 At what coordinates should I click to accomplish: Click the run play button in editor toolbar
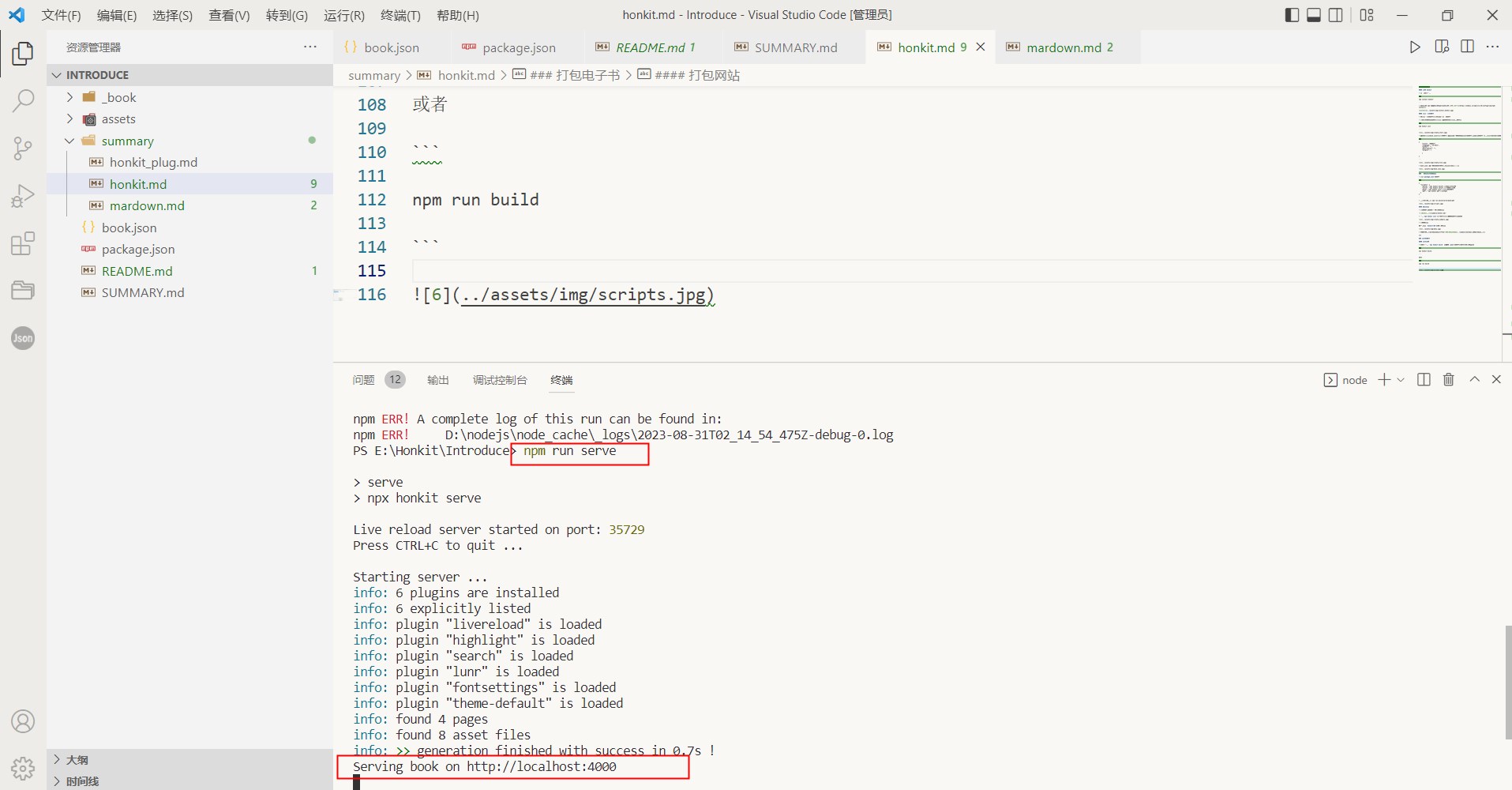coord(1415,47)
